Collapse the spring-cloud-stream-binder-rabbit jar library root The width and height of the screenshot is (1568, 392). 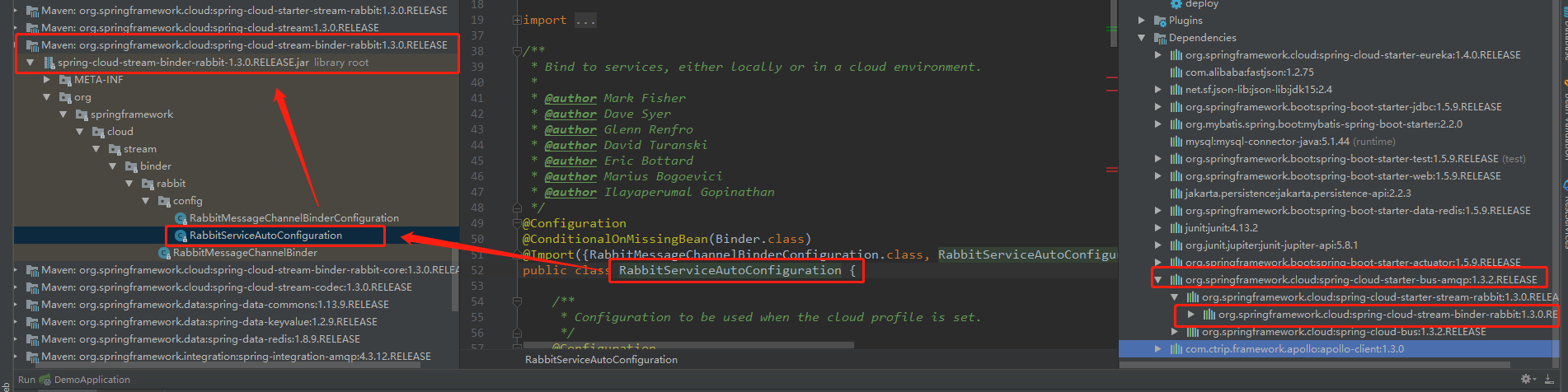pyautogui.click(x=31, y=63)
